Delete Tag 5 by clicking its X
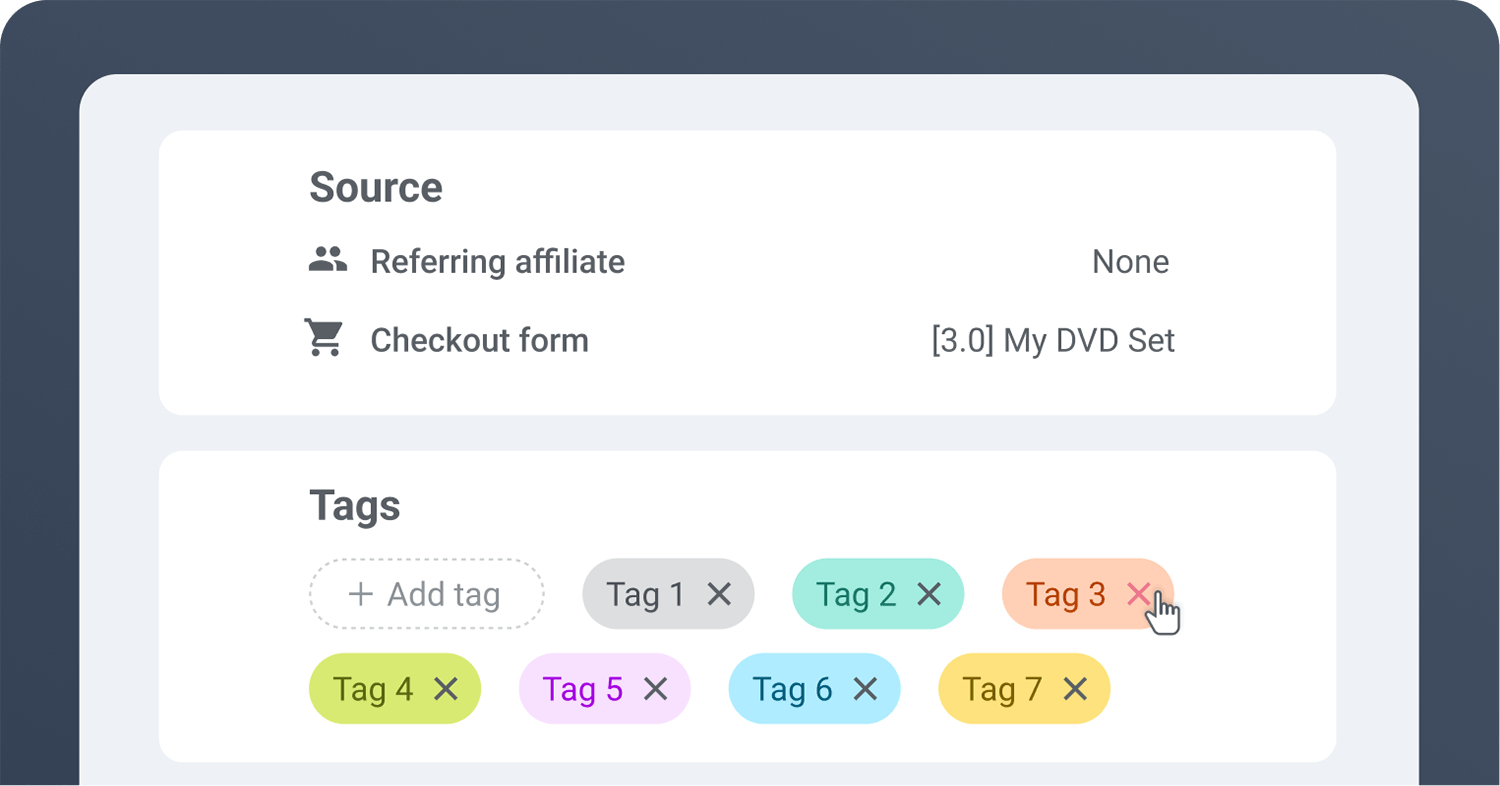 pos(655,689)
